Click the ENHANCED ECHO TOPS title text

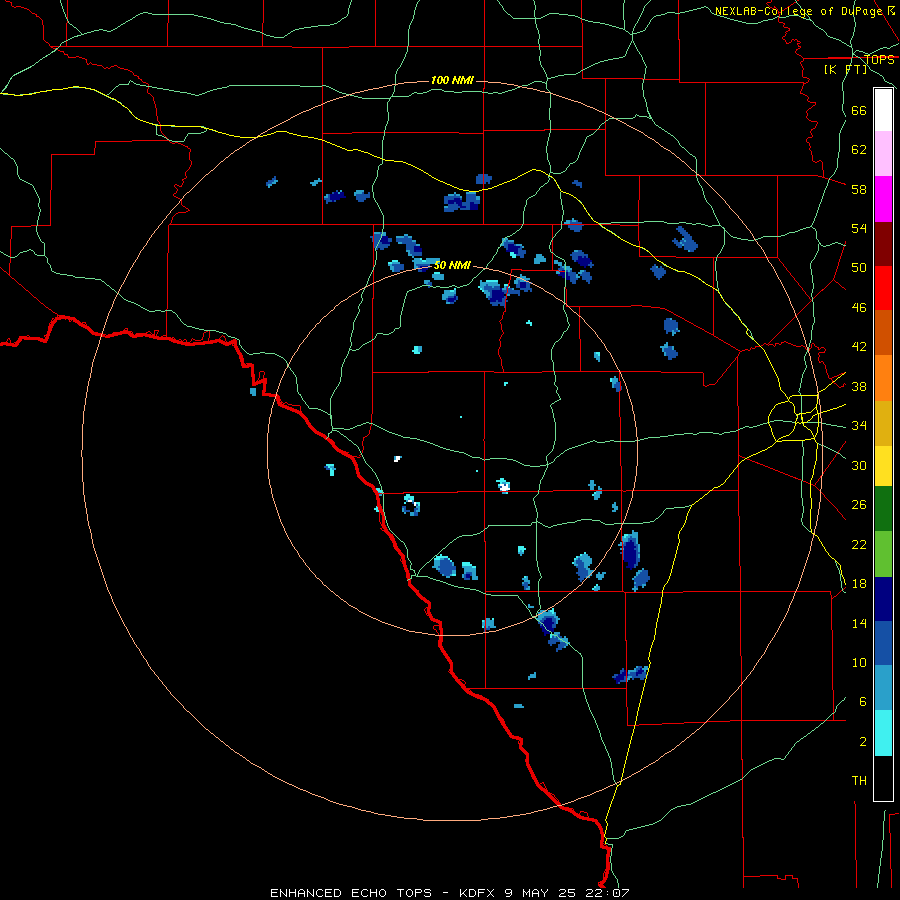pyautogui.click(x=351, y=893)
